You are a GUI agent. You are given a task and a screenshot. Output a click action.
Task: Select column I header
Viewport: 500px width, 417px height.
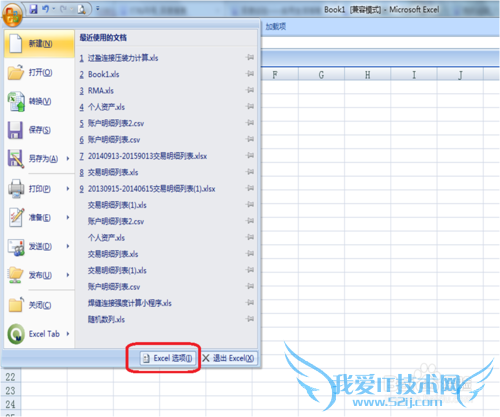coord(414,75)
